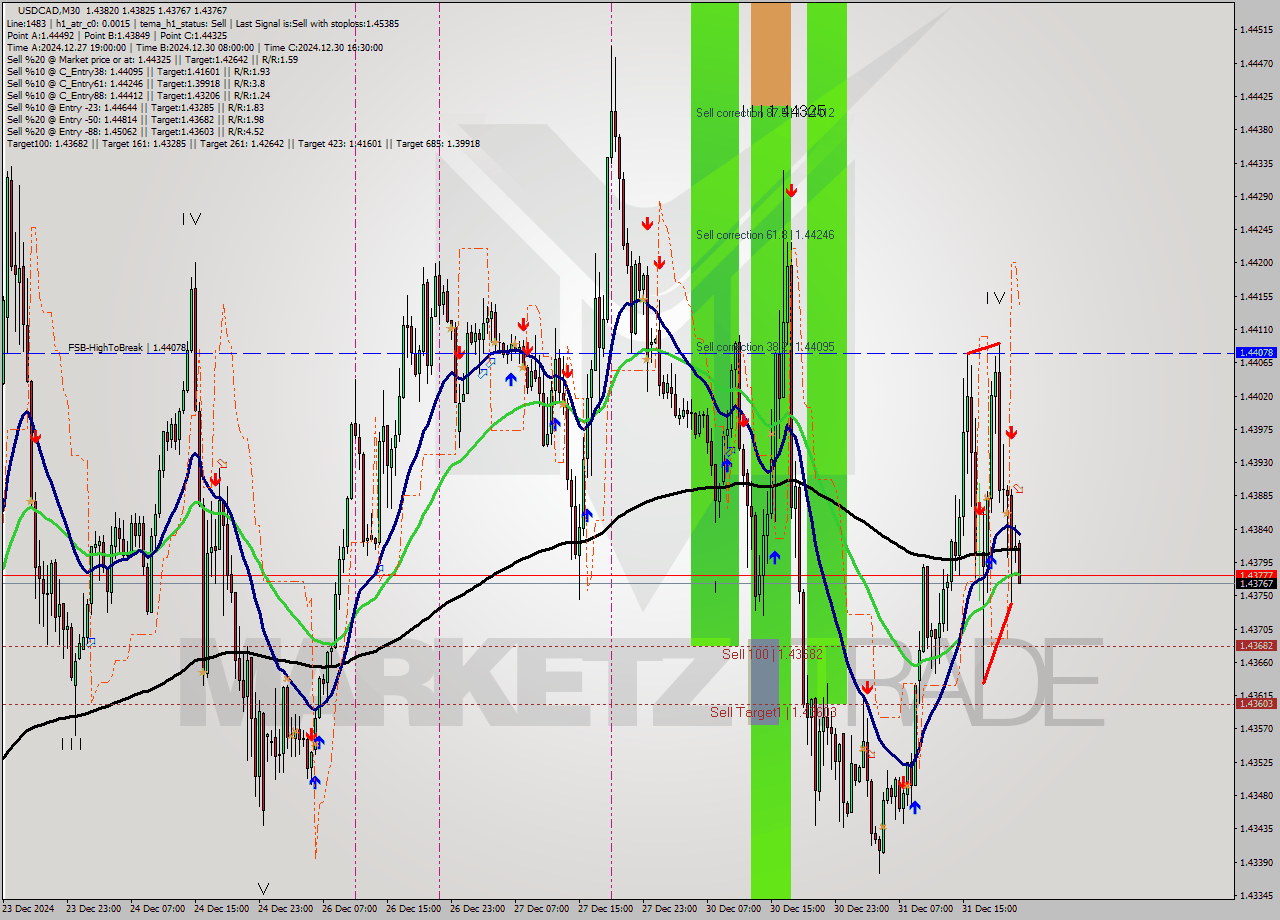1280x920 pixels.
Task: Click the 1.43345 price axis label
Action: [x=1256, y=896]
